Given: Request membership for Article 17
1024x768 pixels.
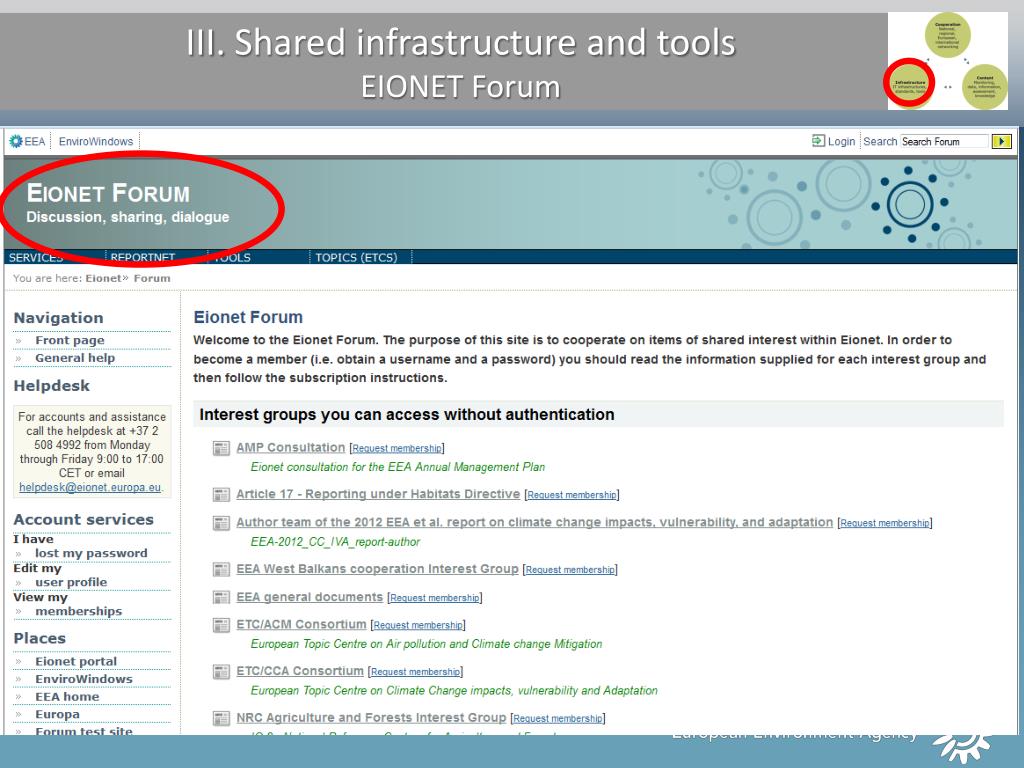Looking at the screenshot, I should coord(571,495).
